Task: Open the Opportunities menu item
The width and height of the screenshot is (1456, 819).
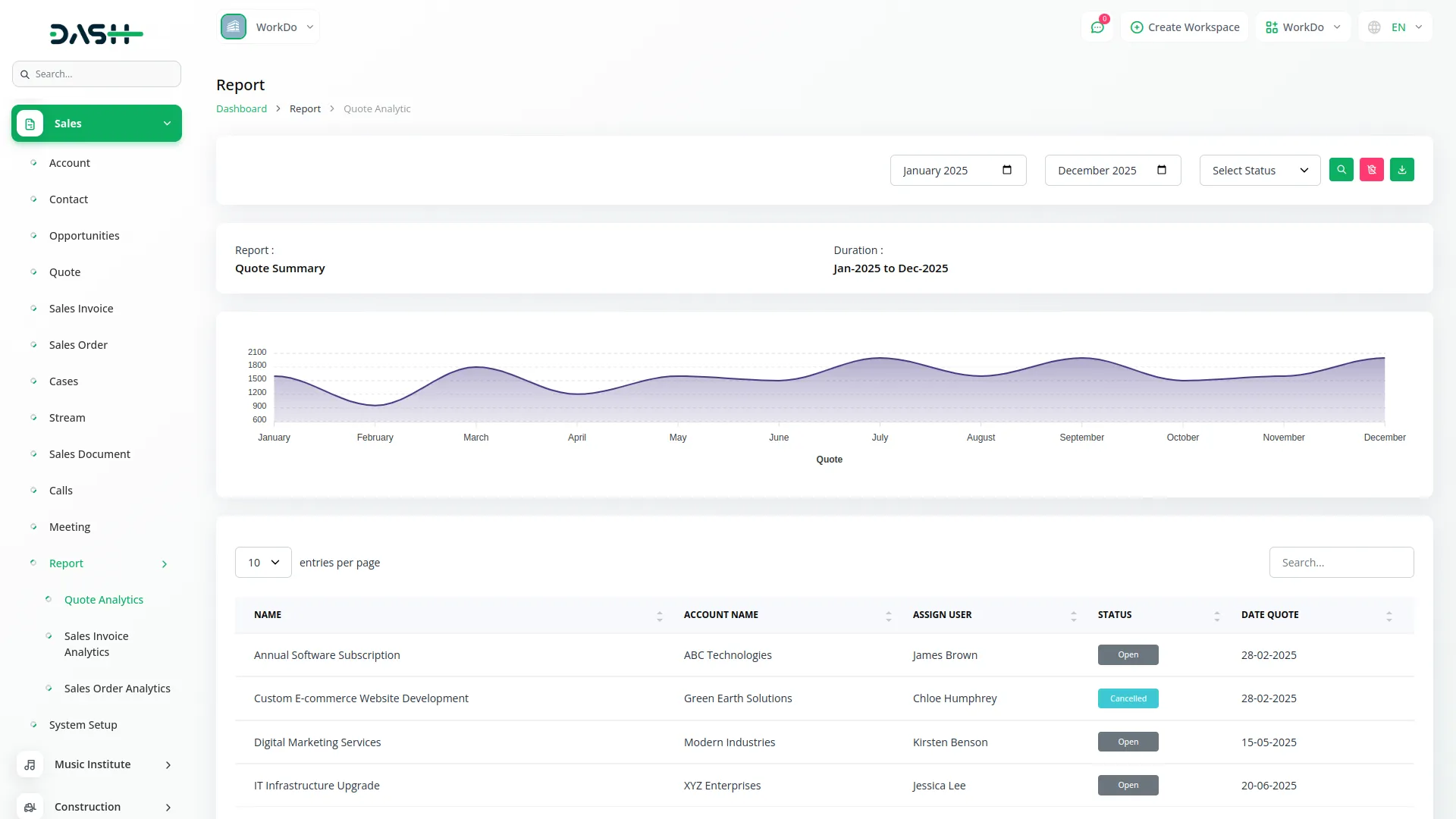Action: point(84,236)
